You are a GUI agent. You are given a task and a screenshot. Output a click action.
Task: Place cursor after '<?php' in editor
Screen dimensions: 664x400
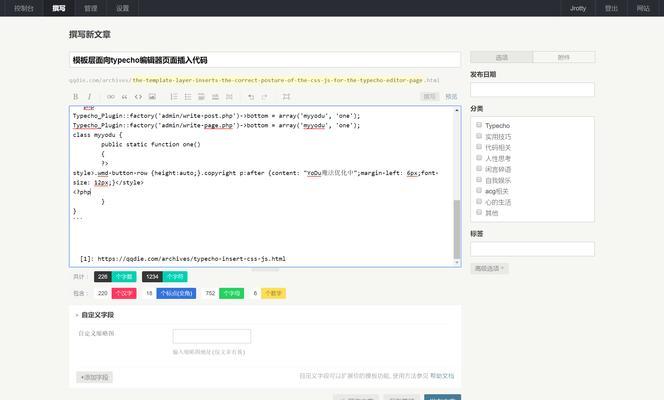(91, 192)
